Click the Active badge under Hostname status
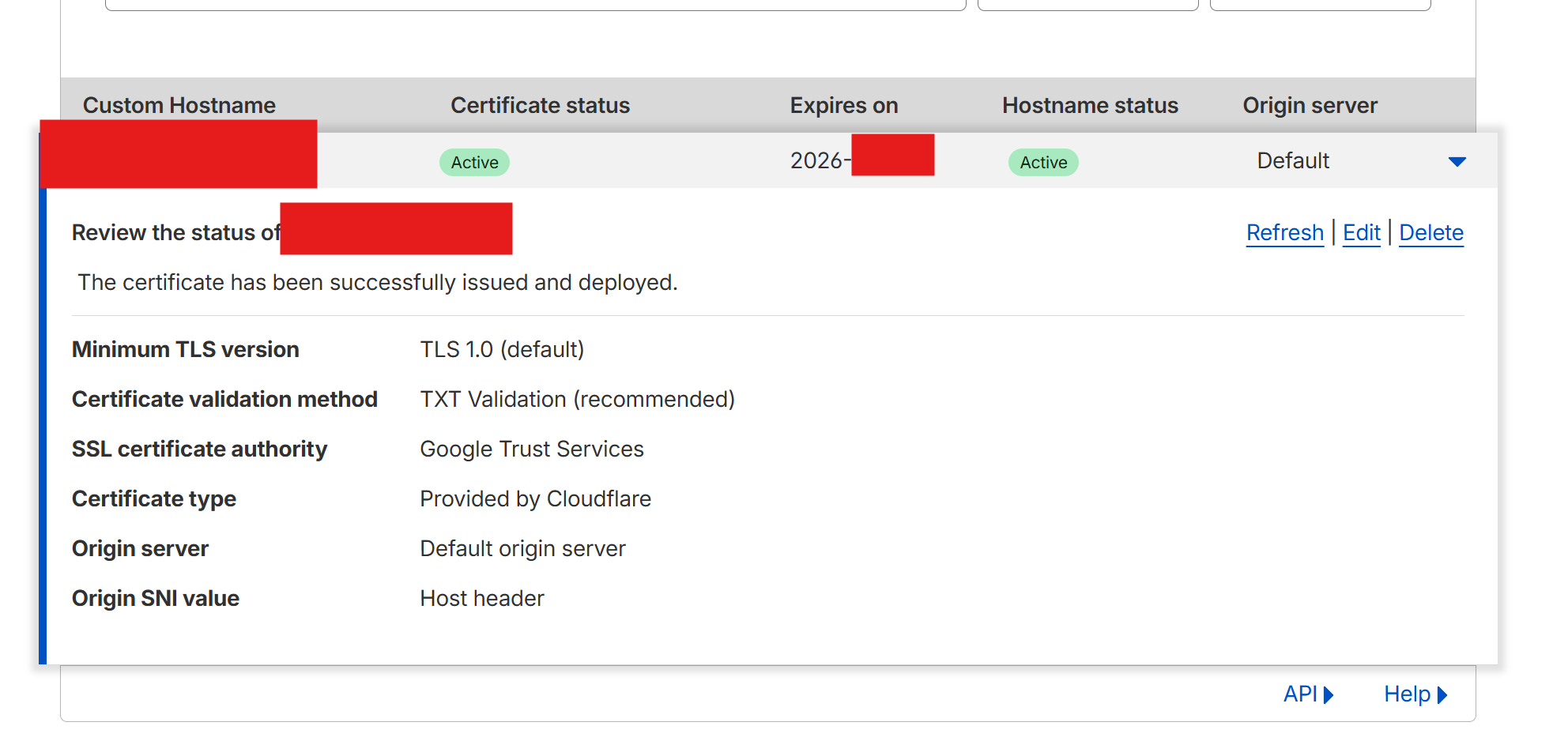1568x756 pixels. 1043,163
